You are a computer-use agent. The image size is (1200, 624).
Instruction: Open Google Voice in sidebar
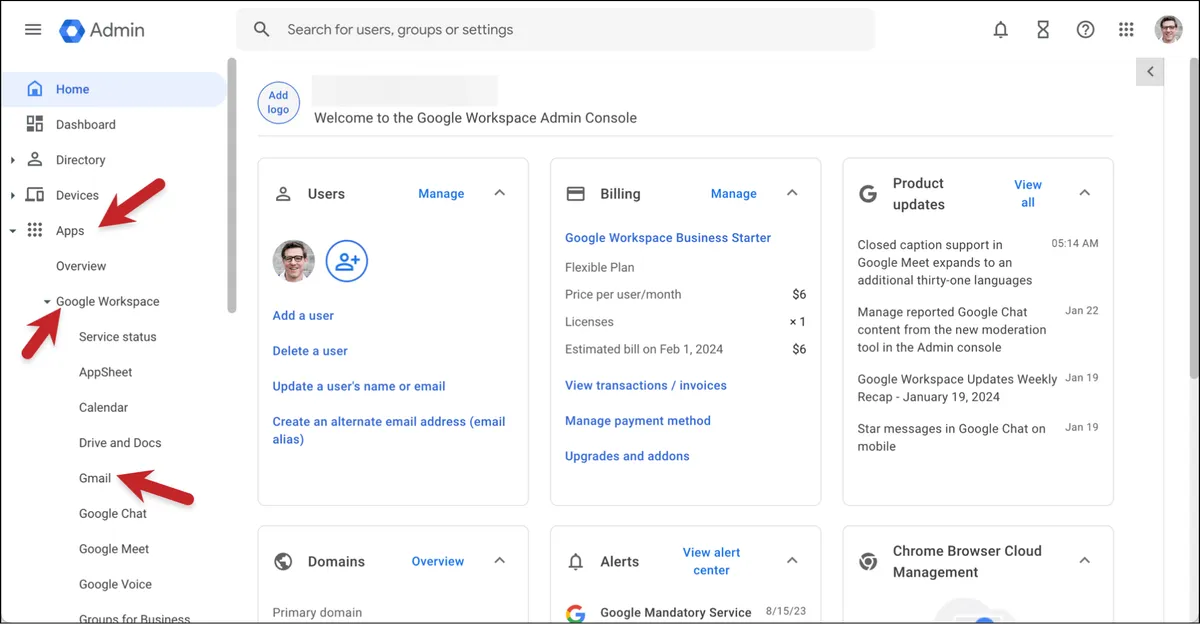(115, 584)
